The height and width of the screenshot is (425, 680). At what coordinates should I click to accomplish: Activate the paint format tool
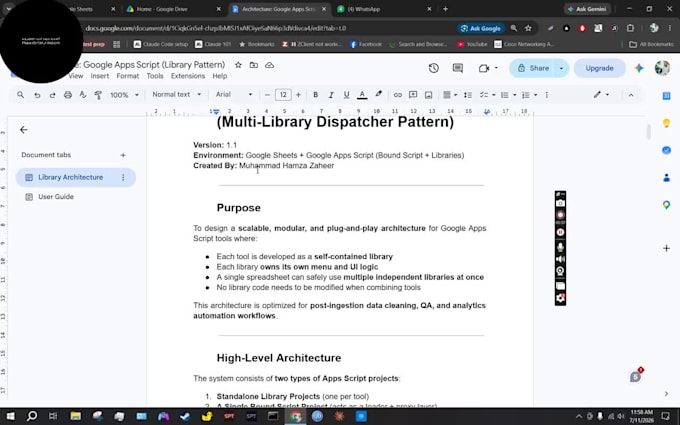(x=98, y=95)
